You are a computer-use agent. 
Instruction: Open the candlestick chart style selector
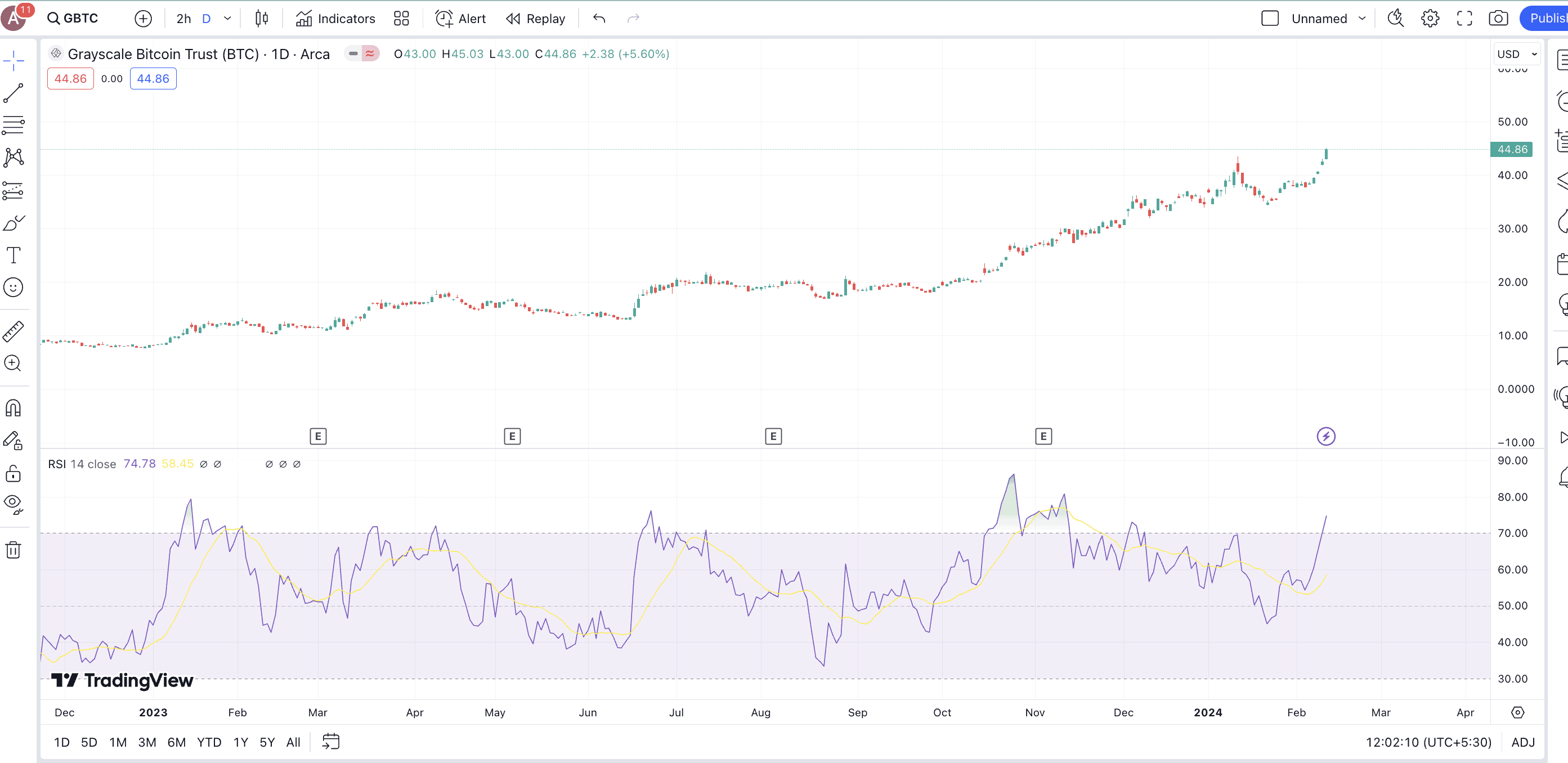(262, 18)
